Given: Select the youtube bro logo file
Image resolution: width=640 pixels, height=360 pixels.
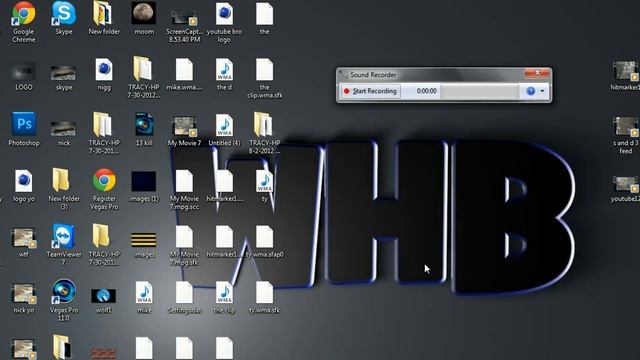Looking at the screenshot, I should click(x=224, y=13).
